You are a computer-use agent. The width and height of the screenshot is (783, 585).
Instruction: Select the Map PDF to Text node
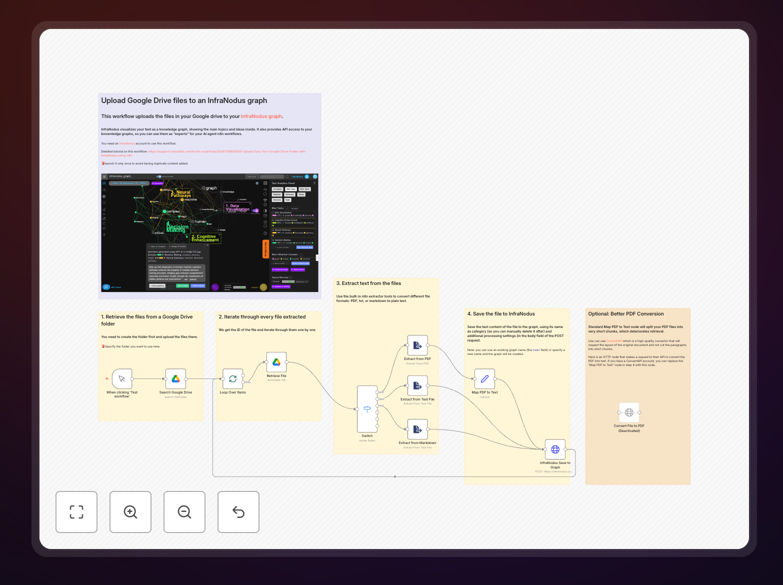pyautogui.click(x=484, y=379)
